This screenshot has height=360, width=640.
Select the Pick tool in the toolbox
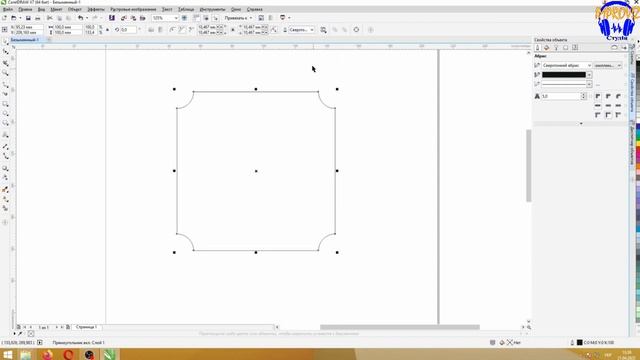[5, 42]
